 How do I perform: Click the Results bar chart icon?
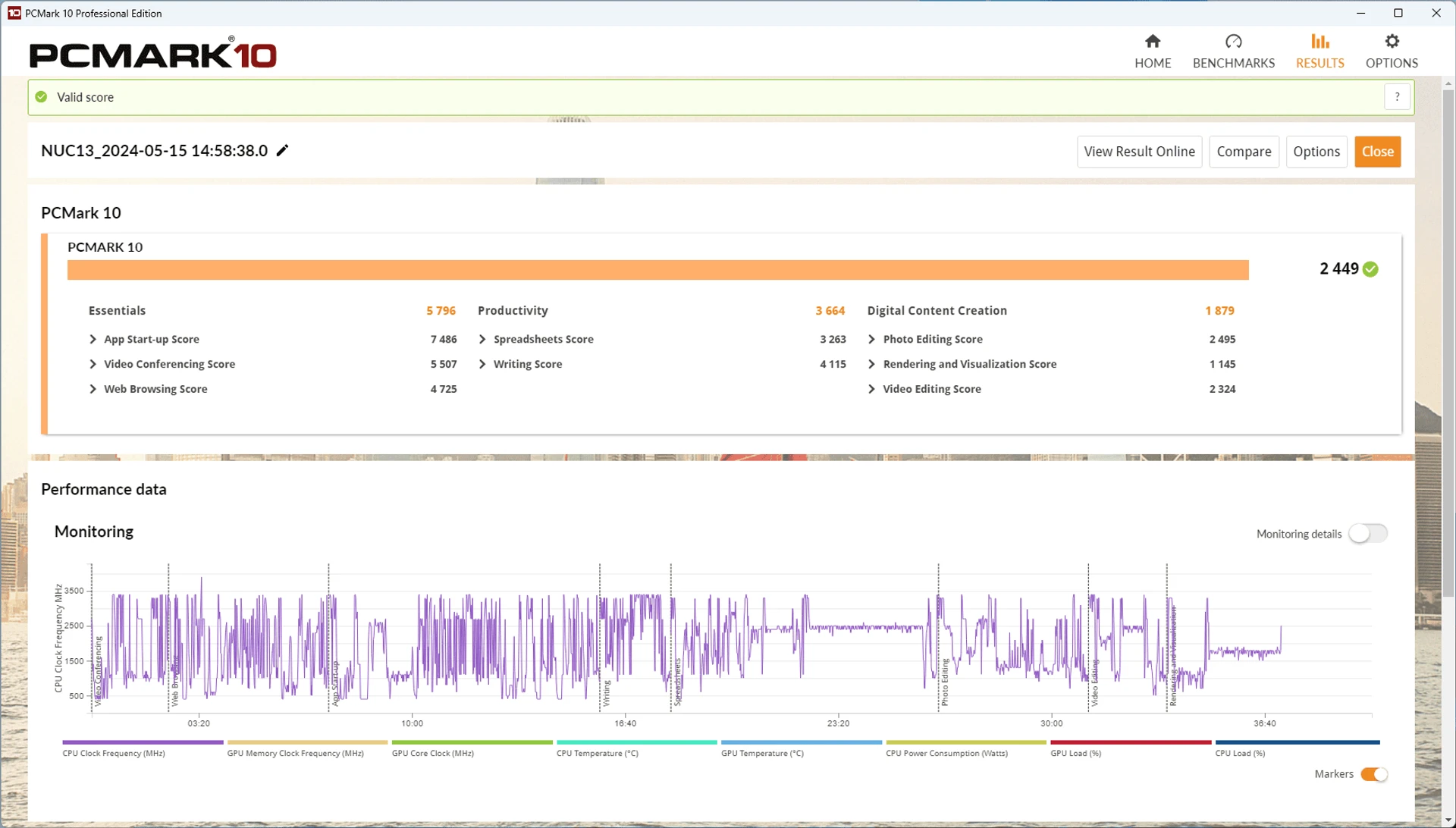click(1319, 41)
